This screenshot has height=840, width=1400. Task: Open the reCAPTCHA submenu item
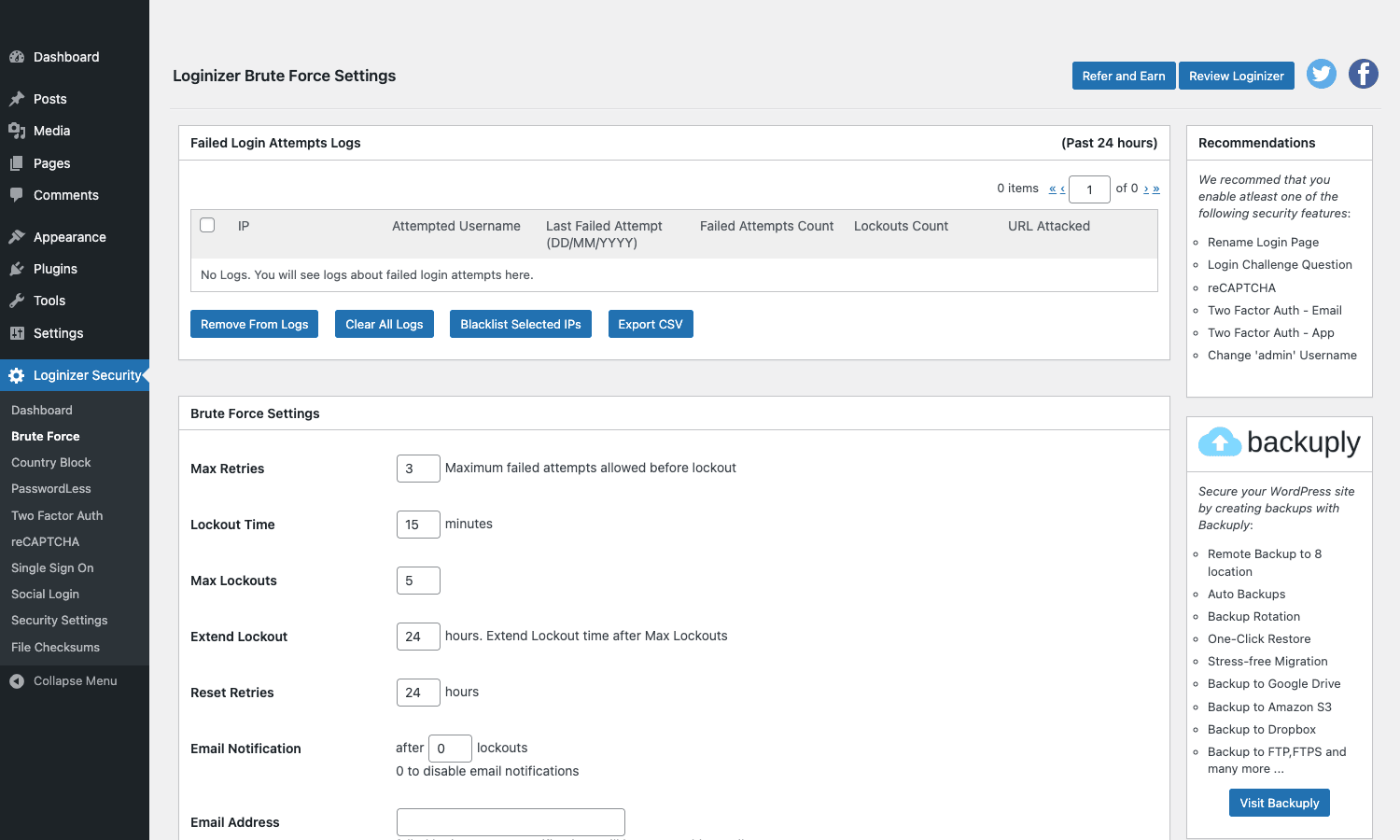pyautogui.click(x=46, y=541)
